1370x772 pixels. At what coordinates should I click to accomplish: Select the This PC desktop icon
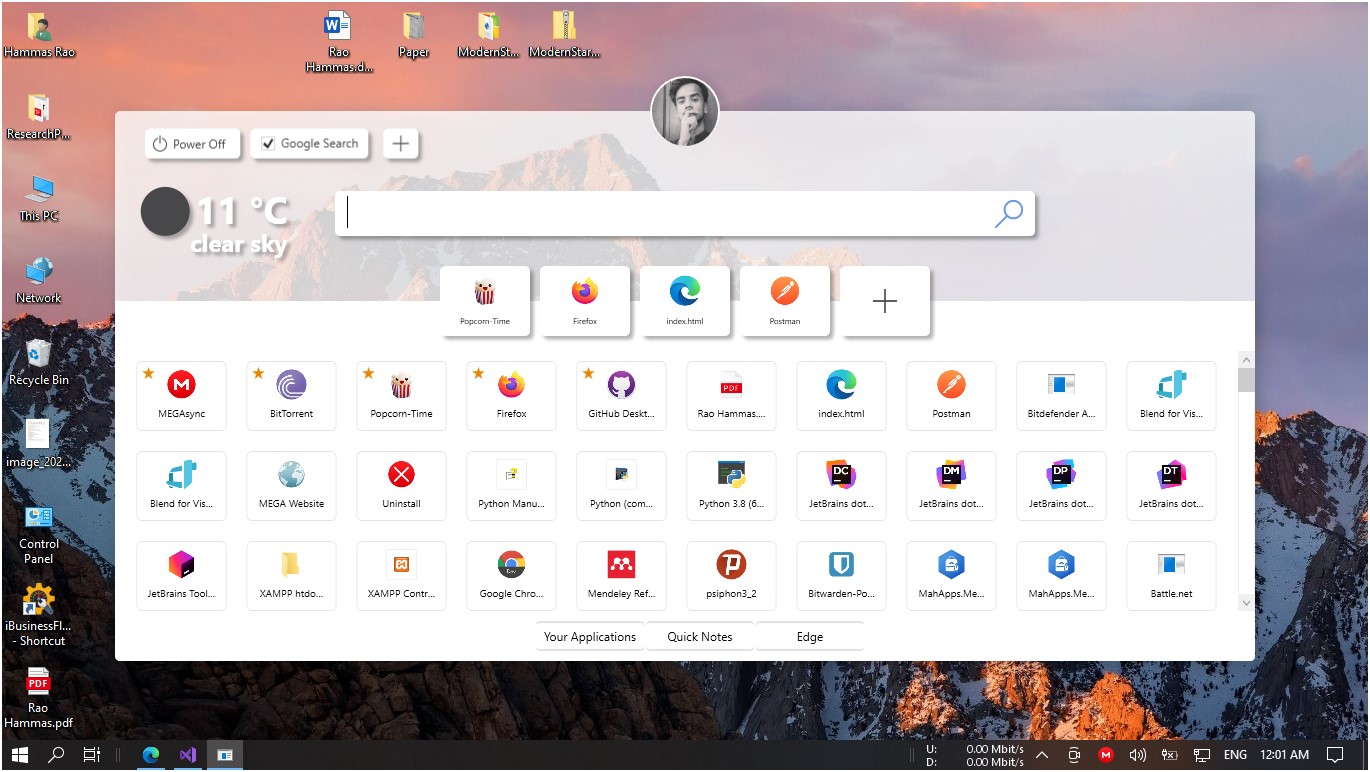(x=39, y=198)
